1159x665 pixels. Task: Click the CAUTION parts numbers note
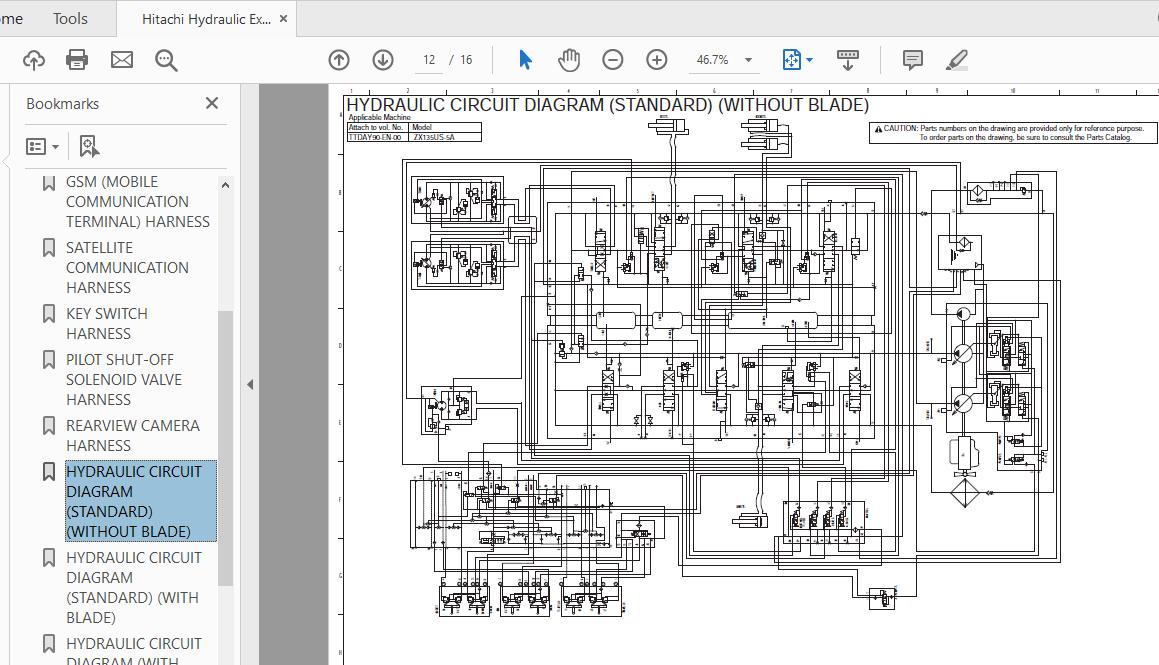click(1013, 132)
